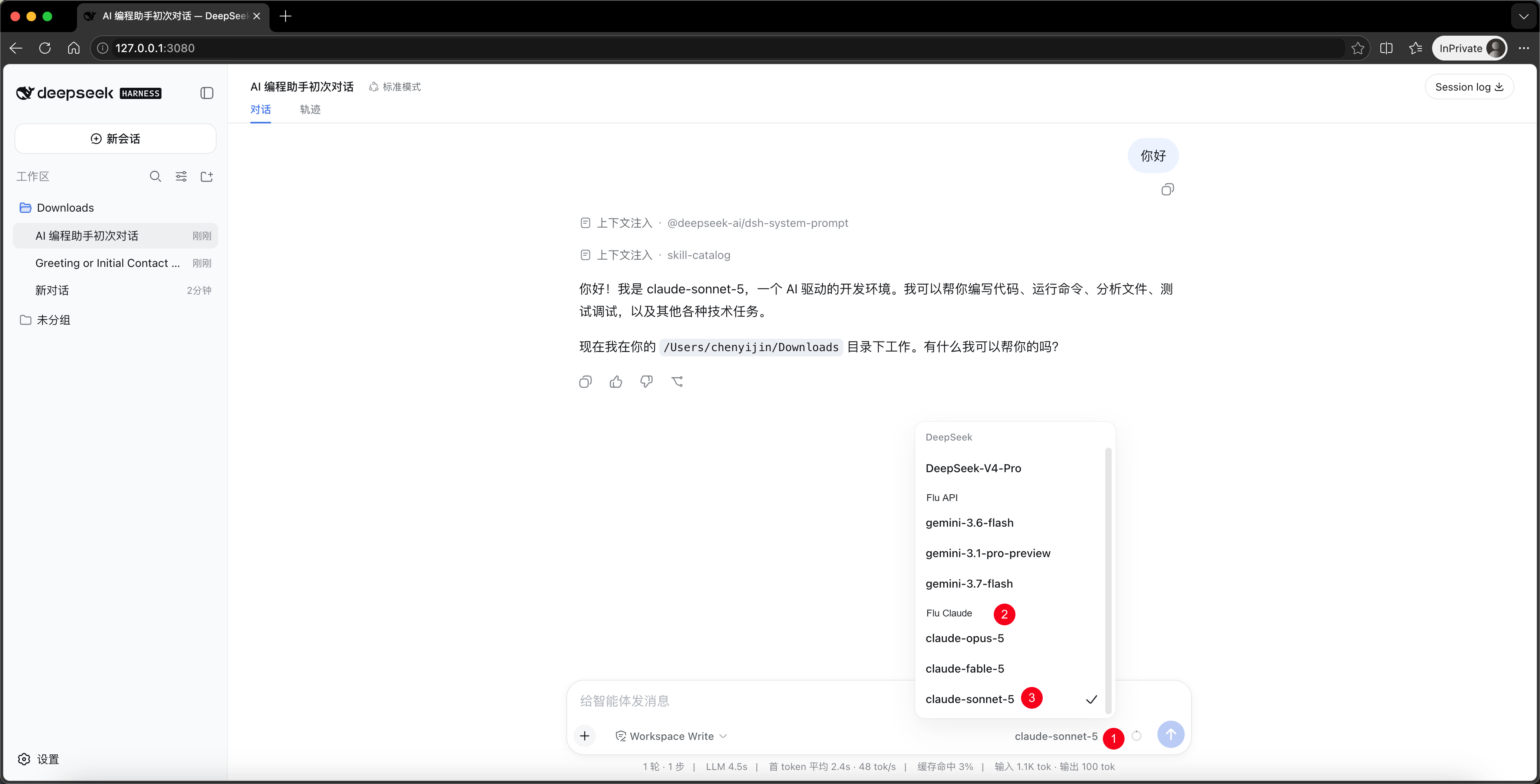Open the browser home page

(x=73, y=48)
